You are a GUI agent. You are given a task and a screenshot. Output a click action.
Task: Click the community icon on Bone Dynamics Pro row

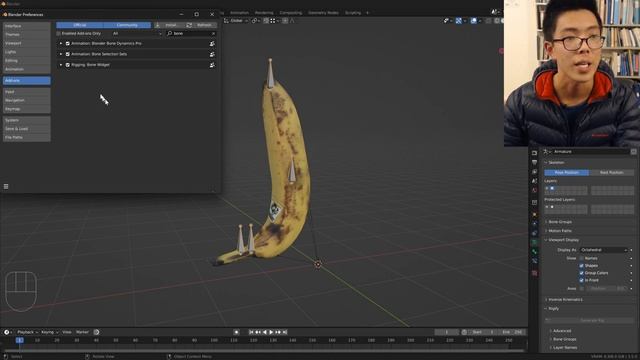(212, 43)
